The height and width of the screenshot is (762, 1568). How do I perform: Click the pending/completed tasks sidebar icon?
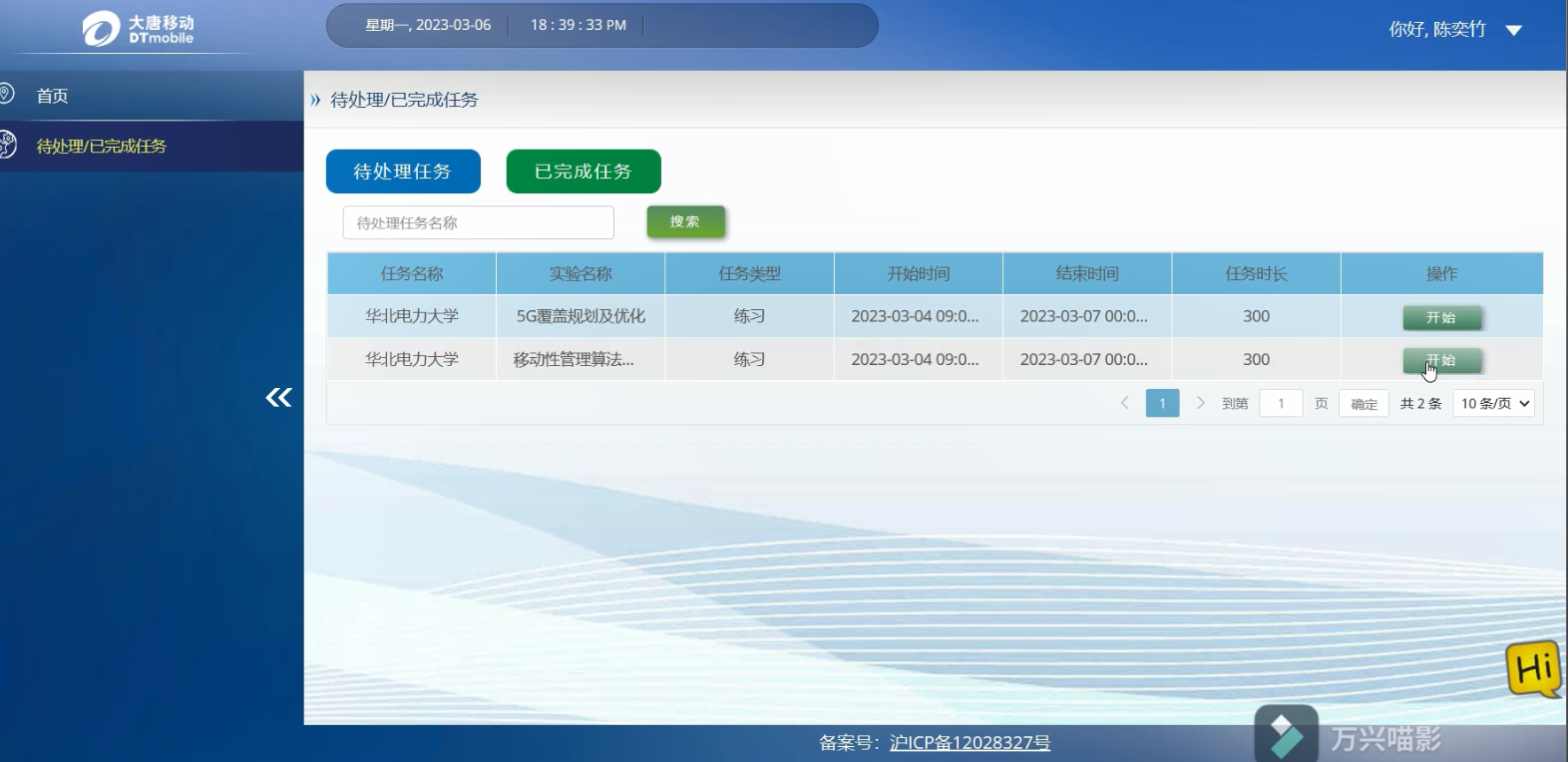click(8, 145)
